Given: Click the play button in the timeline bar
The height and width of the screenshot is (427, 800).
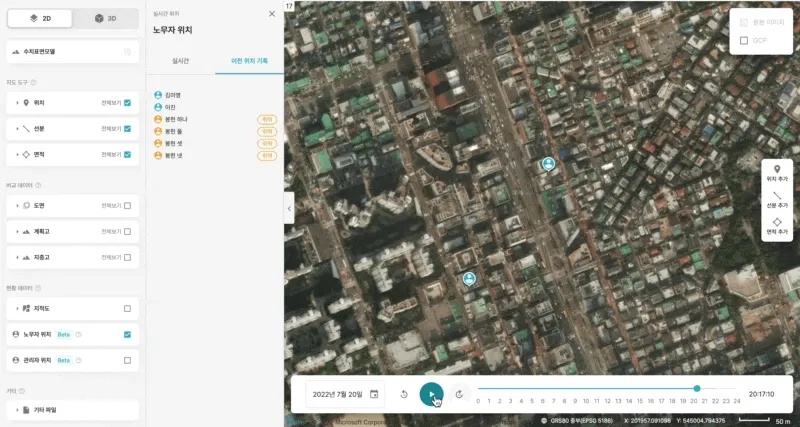Looking at the screenshot, I should coord(431,394).
